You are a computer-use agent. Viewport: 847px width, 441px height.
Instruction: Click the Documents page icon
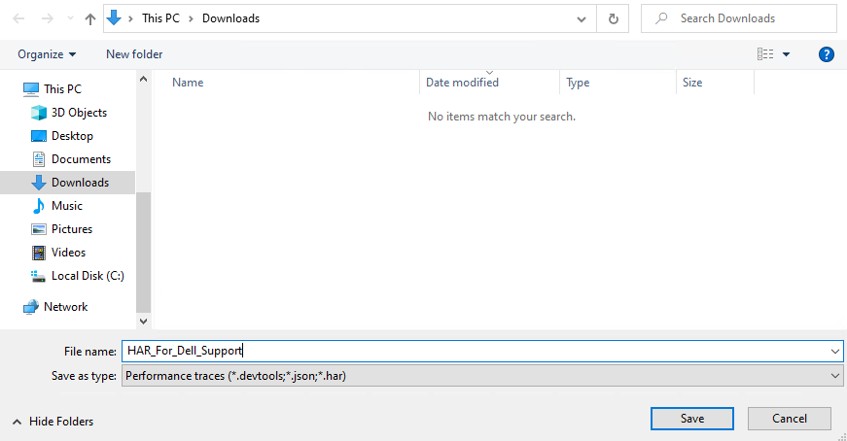[x=38, y=159]
